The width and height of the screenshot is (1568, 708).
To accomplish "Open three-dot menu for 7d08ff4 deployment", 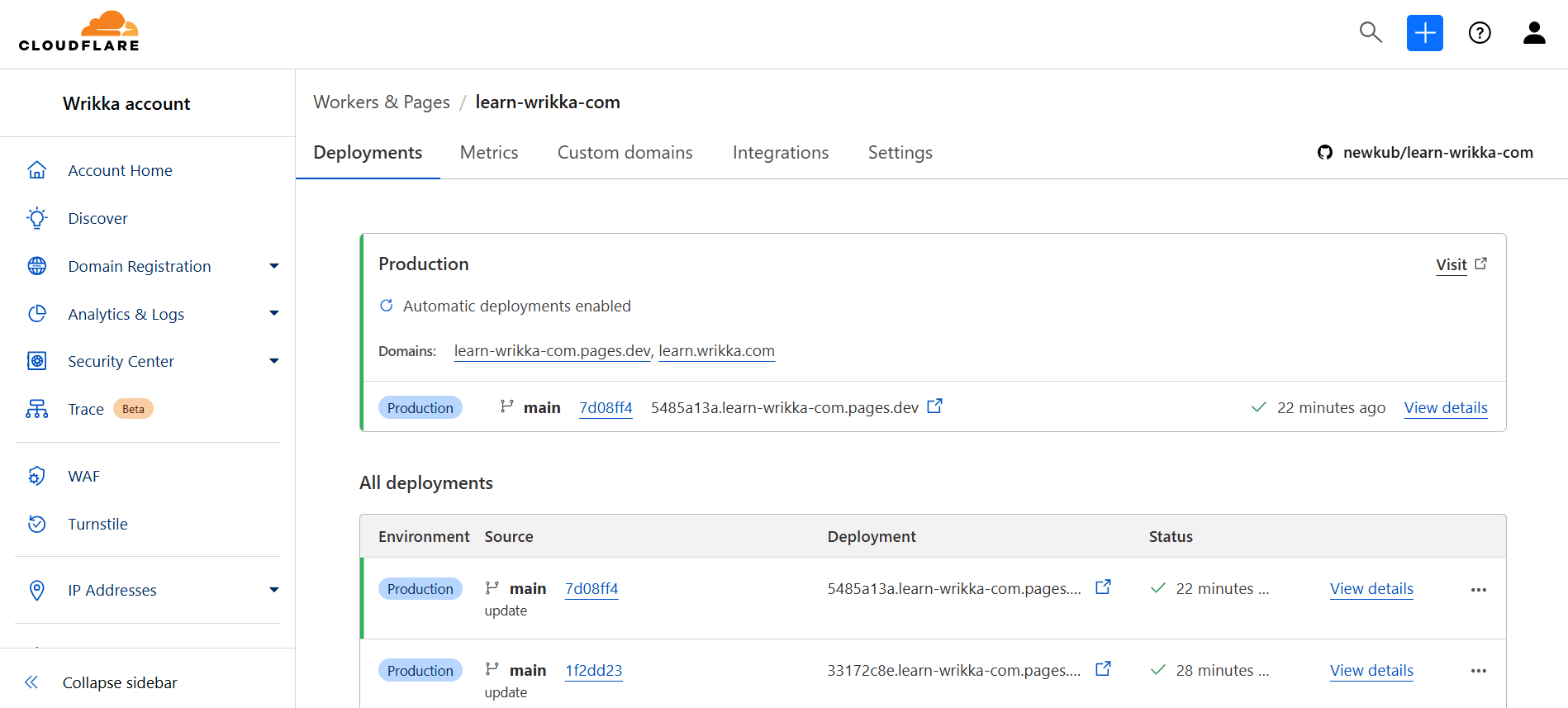I will tap(1478, 590).
